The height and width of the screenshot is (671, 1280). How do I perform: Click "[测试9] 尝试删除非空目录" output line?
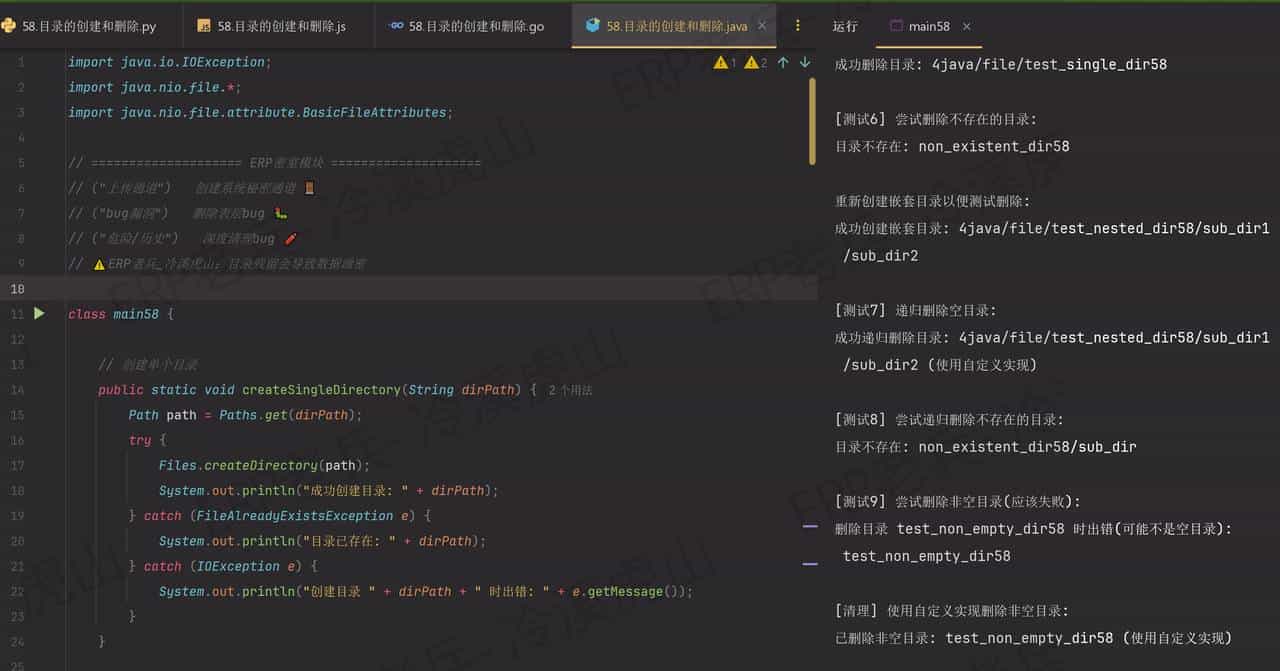pos(958,501)
